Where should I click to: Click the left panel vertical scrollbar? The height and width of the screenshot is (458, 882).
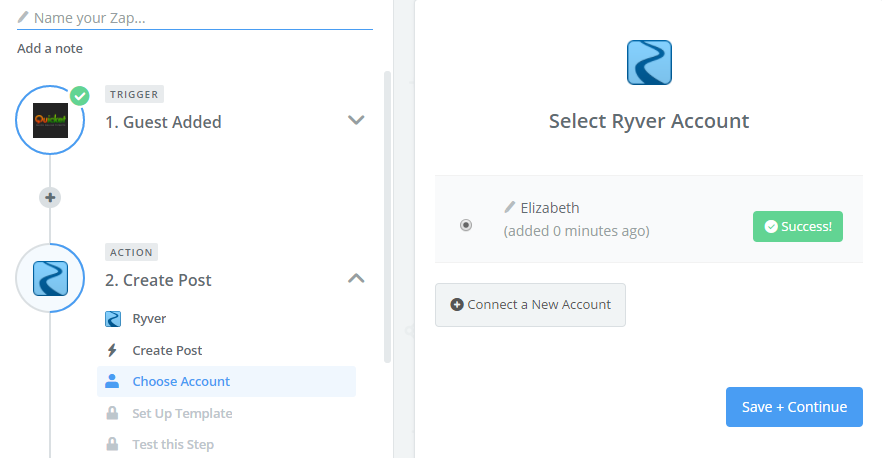coord(387,217)
